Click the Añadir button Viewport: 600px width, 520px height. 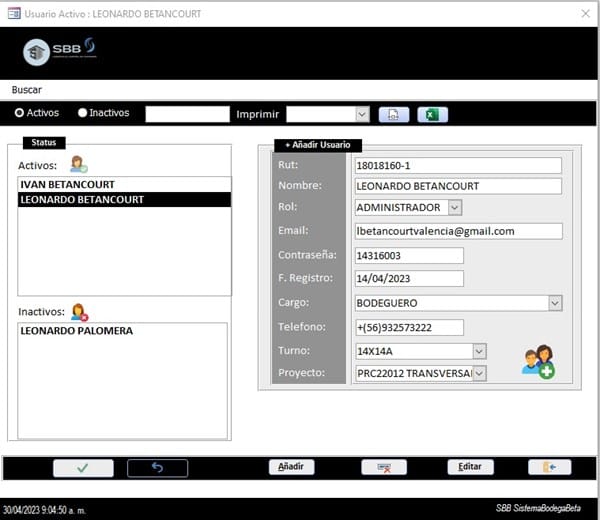pos(291,467)
